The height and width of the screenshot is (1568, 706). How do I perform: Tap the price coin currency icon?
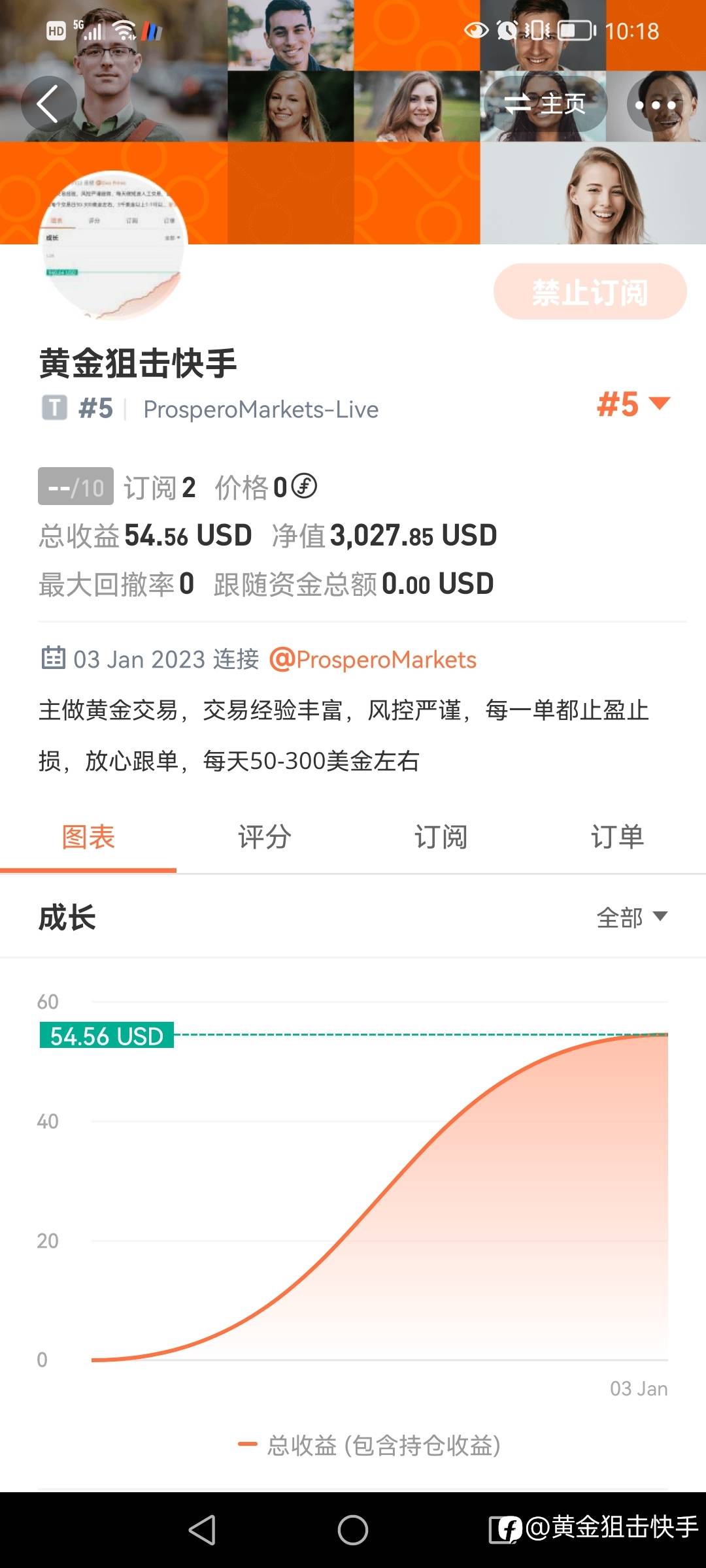click(x=304, y=486)
